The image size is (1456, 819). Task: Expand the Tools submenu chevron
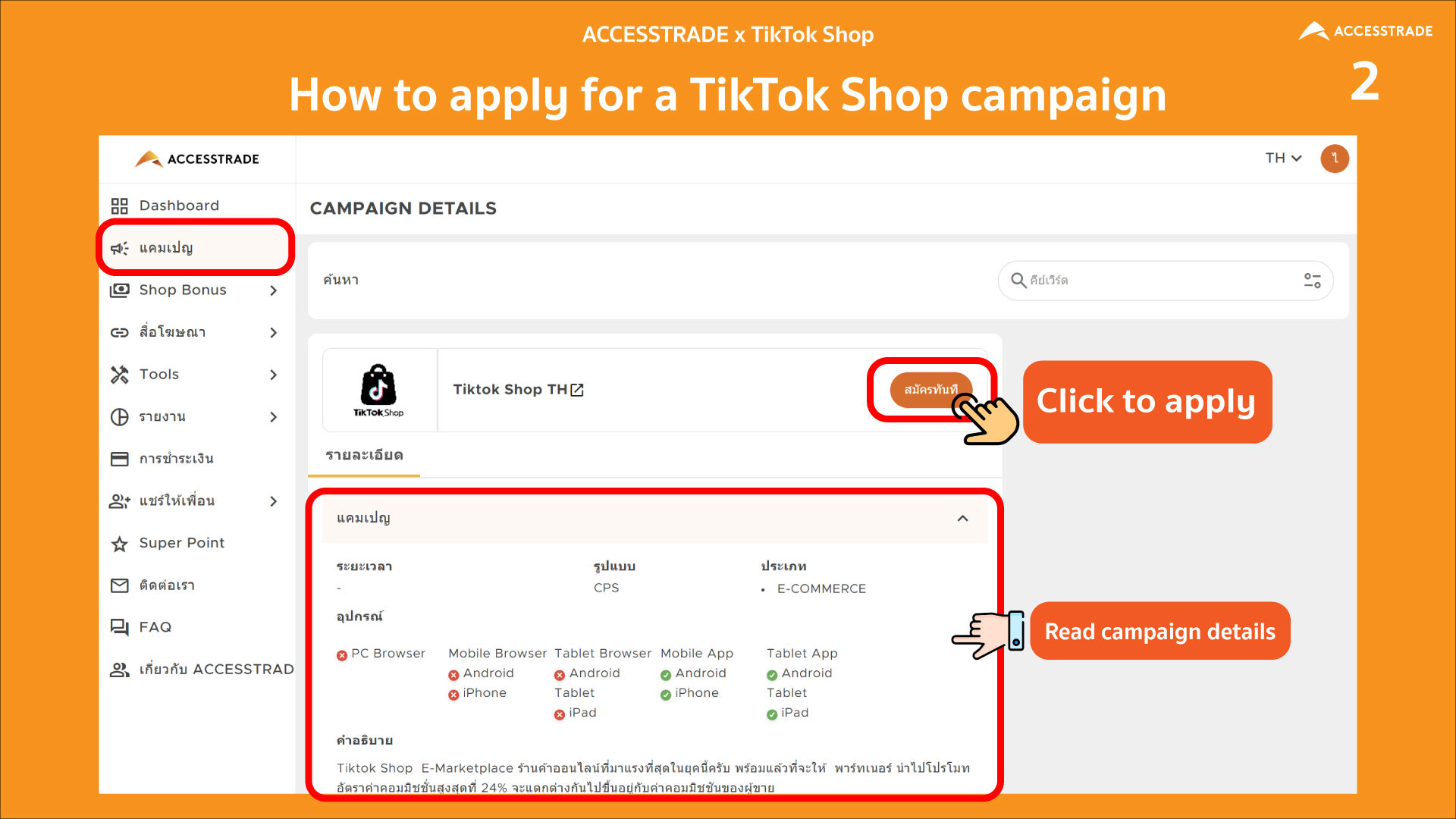point(274,375)
